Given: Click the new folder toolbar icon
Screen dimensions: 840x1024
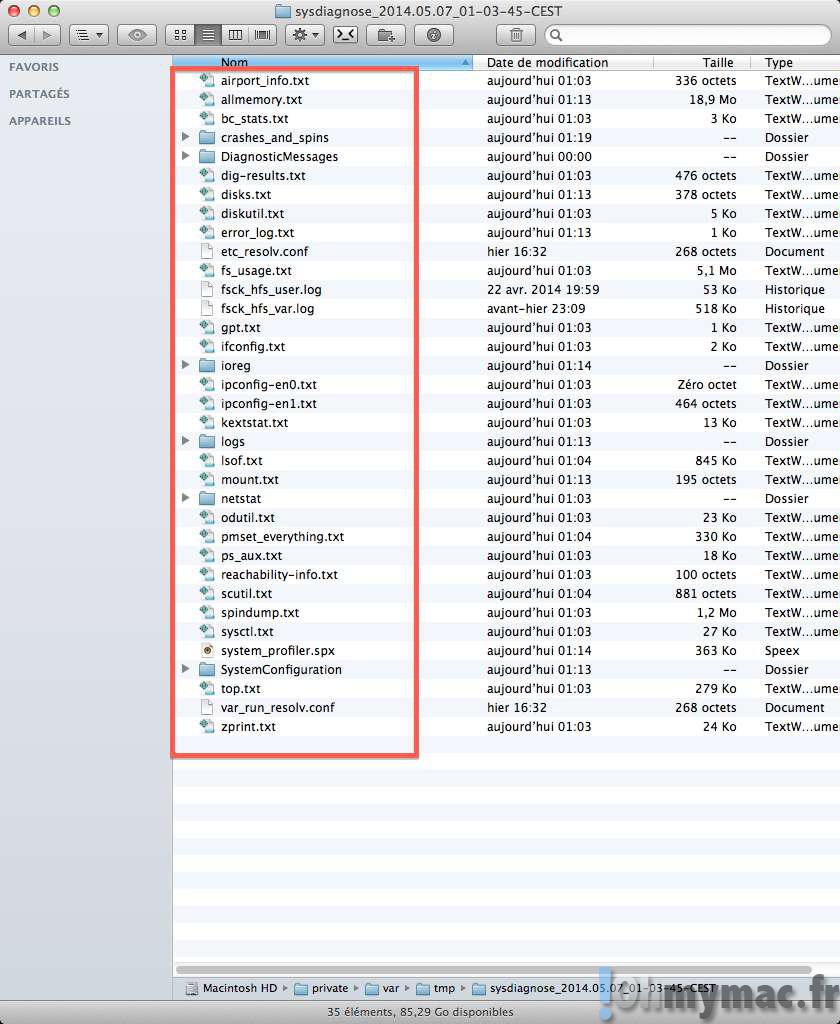Looking at the screenshot, I should (x=385, y=35).
